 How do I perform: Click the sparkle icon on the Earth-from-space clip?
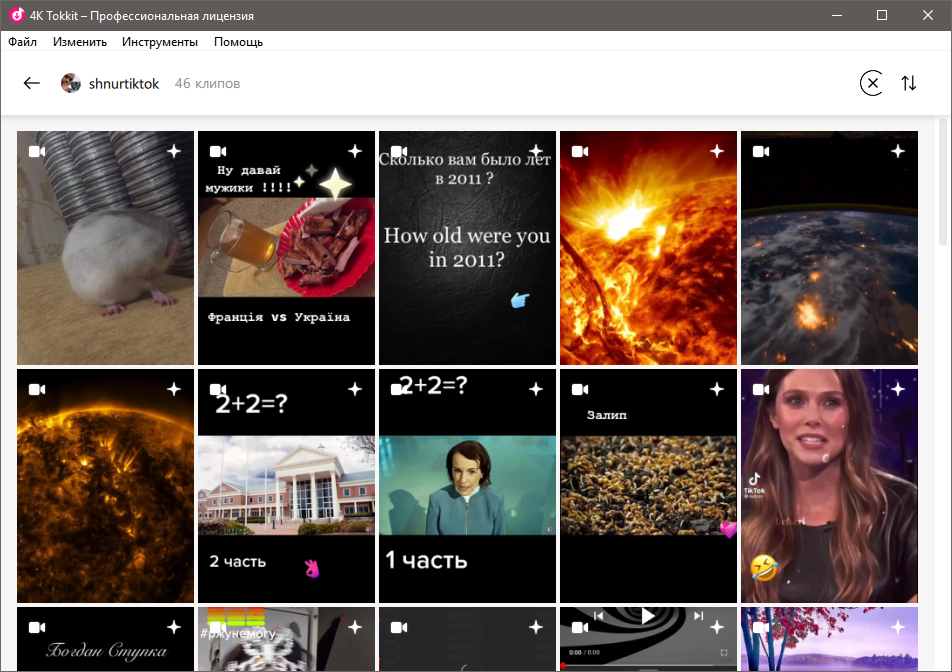click(x=897, y=151)
